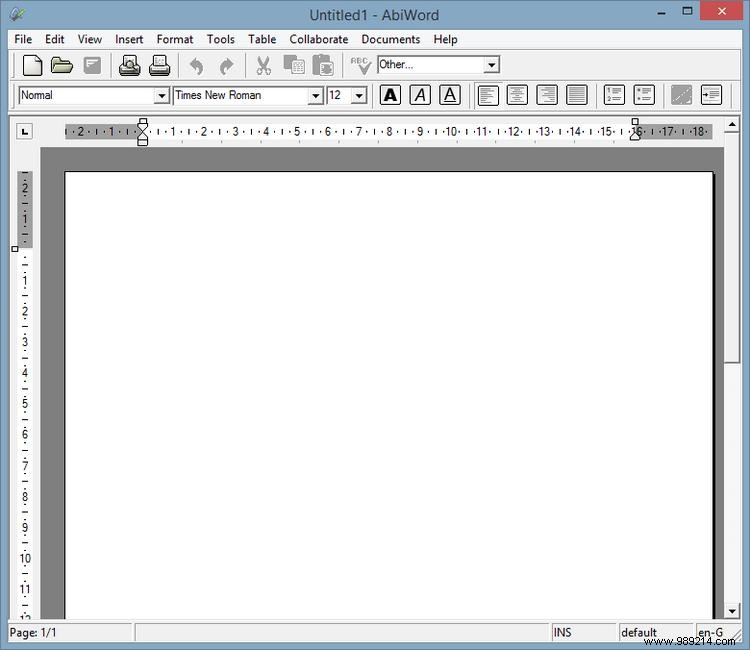Print the document with the printer icon

point(159,66)
